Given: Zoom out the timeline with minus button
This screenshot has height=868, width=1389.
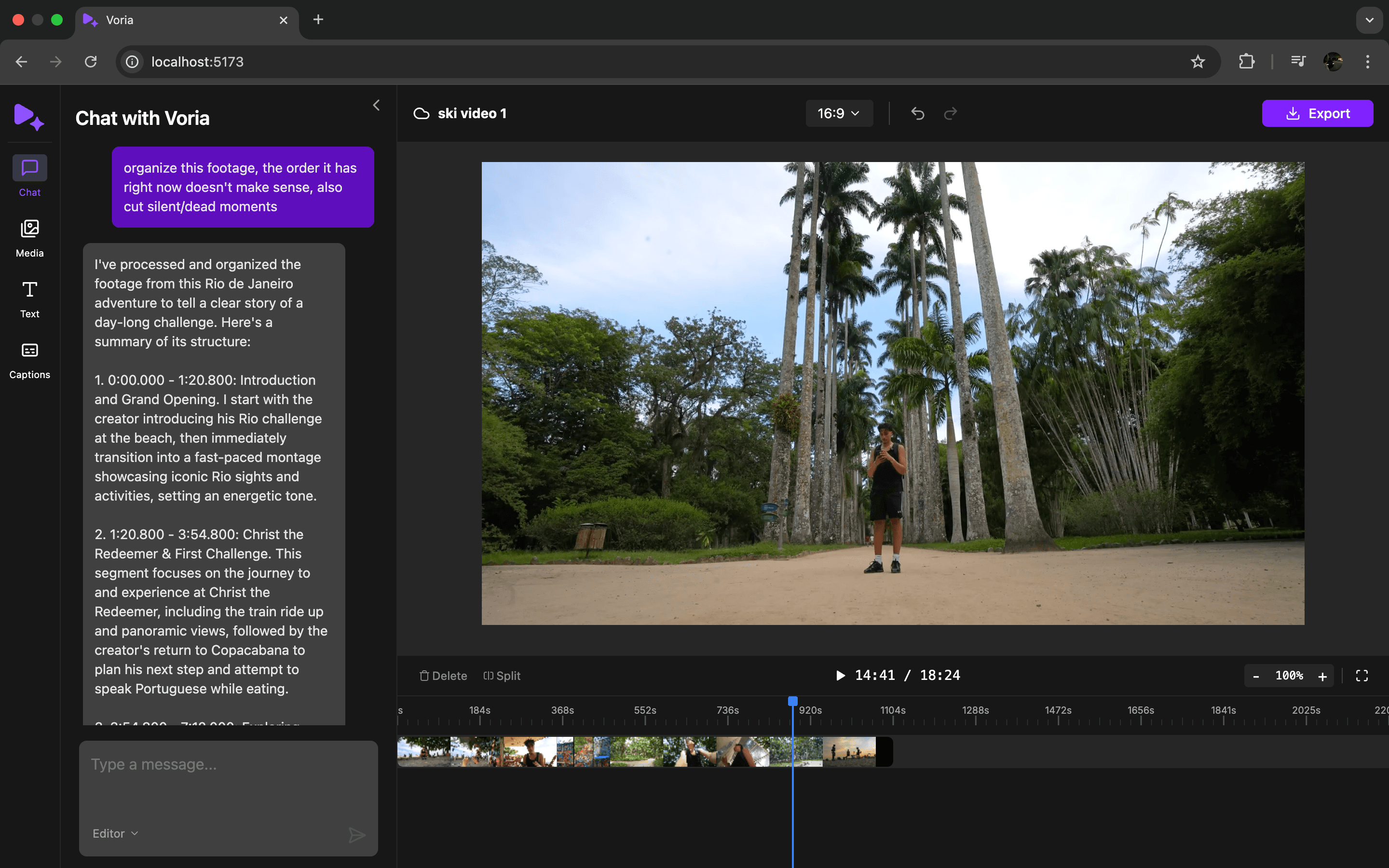Looking at the screenshot, I should pyautogui.click(x=1256, y=676).
